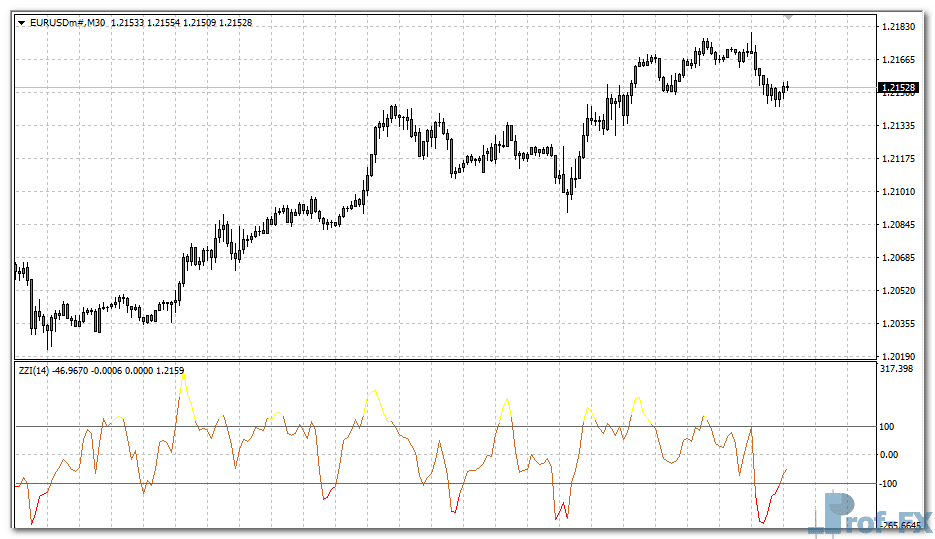This screenshot has width=935, height=539.
Task: Click the 1.21665 price axis value
Action: (897, 60)
